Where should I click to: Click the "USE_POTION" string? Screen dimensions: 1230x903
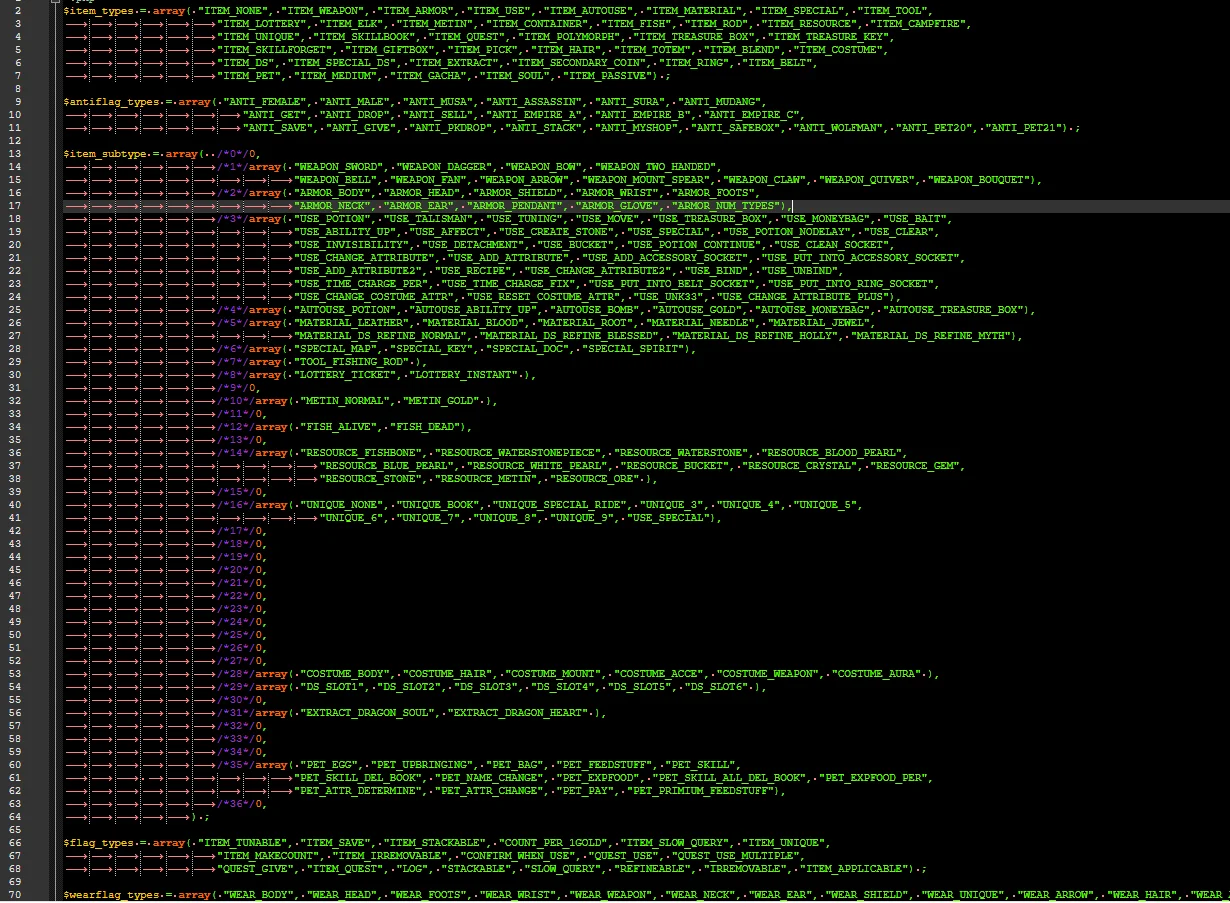(x=333, y=218)
